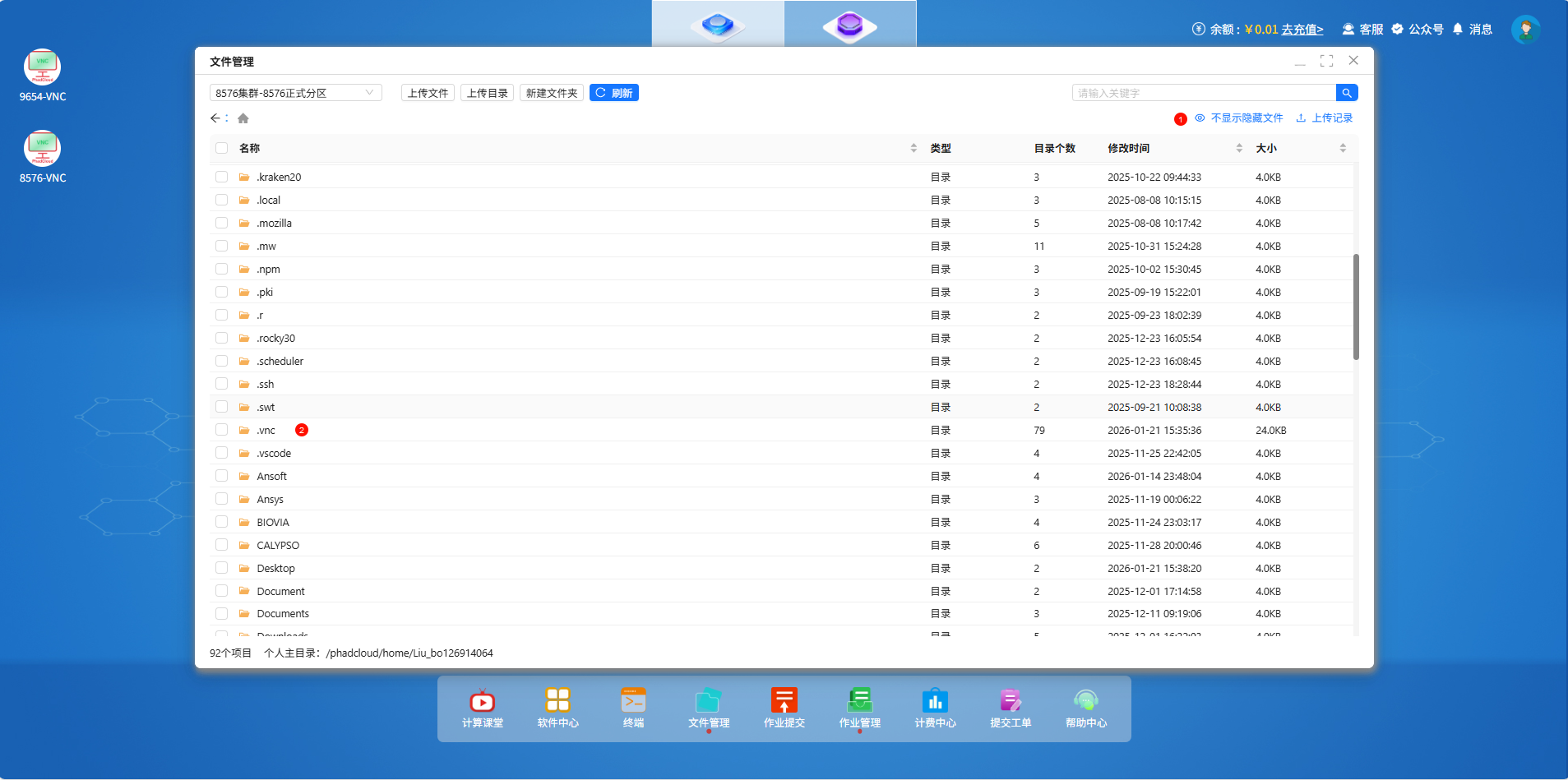Screen dimensions: 1568x780
Task: Open 作业提交 in the dock
Action: pos(784,707)
